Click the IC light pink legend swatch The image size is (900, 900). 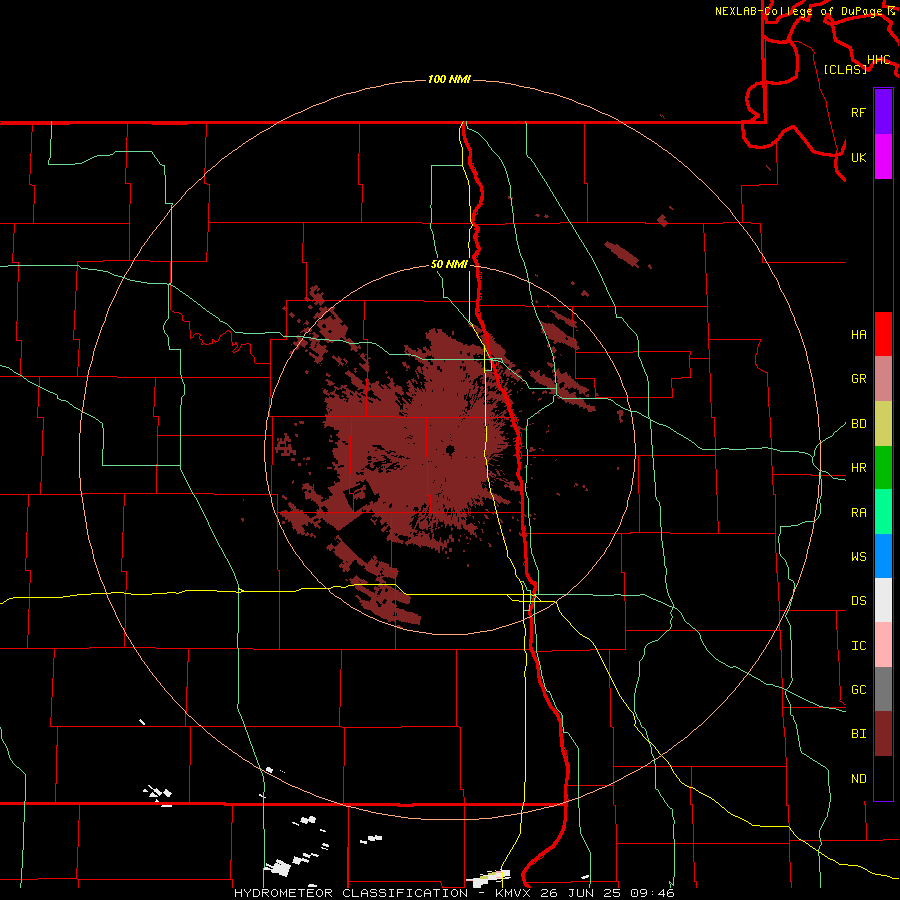pos(883,645)
